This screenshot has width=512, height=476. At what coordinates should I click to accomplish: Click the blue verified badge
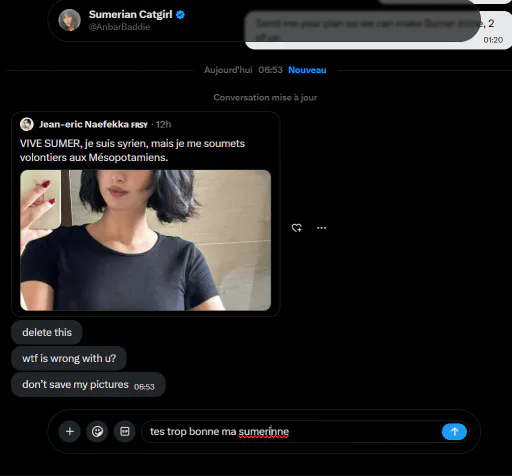click(x=180, y=15)
